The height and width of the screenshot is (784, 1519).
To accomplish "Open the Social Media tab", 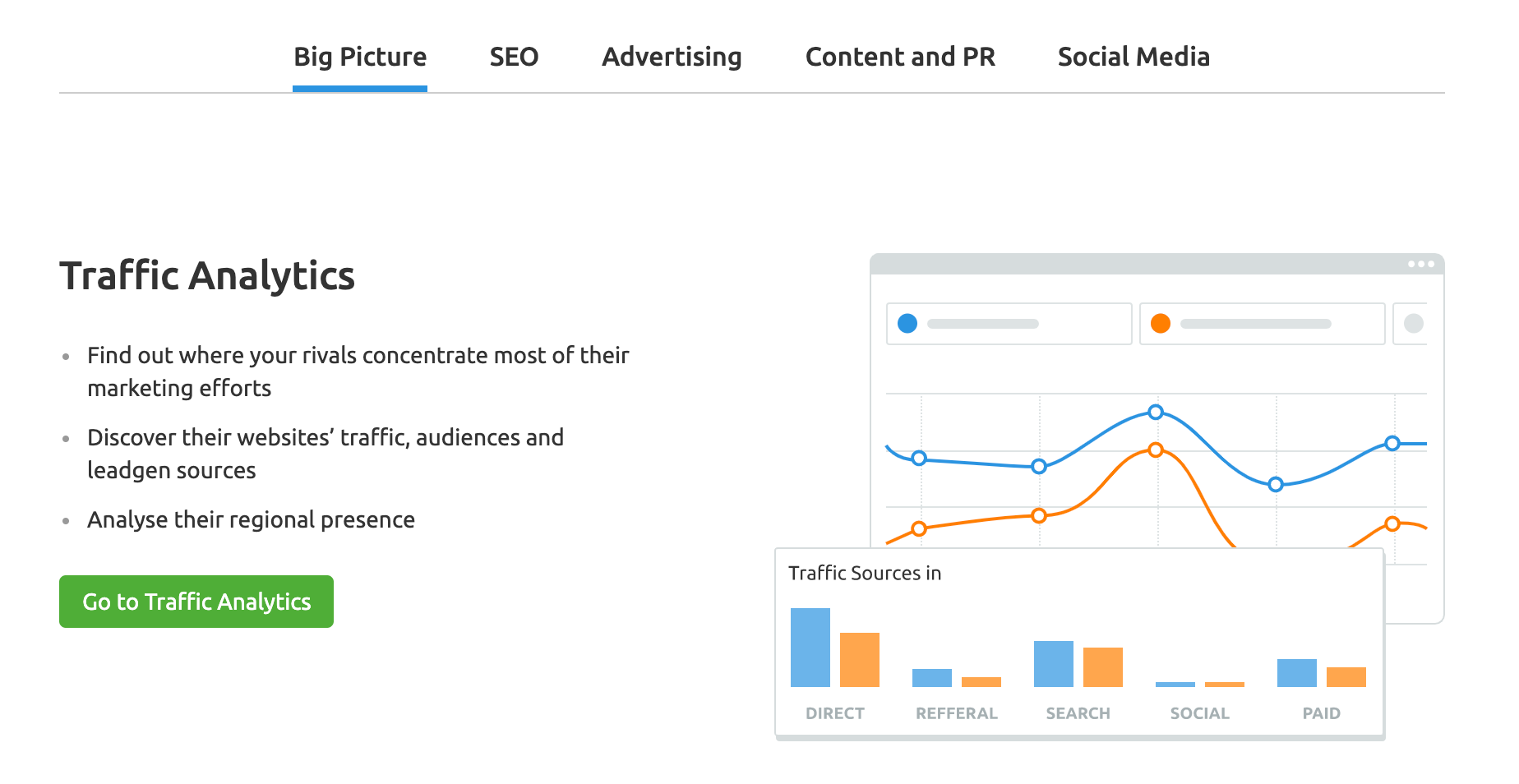I will click(1133, 57).
